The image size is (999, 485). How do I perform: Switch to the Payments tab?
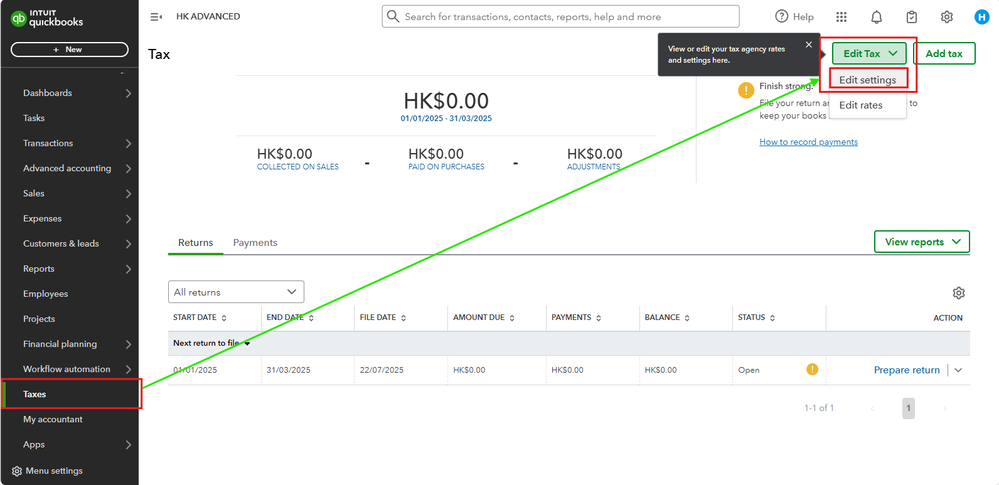[x=255, y=243]
